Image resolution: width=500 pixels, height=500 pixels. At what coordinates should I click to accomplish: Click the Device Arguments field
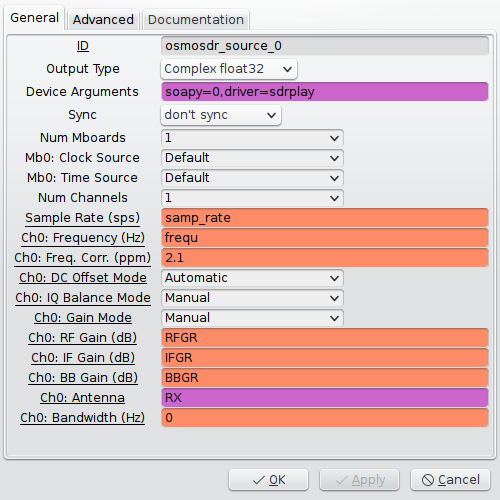[325, 92]
